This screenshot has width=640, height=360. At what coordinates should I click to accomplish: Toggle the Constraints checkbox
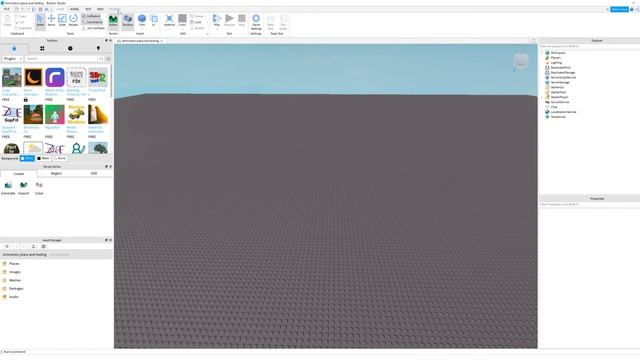coord(92,22)
